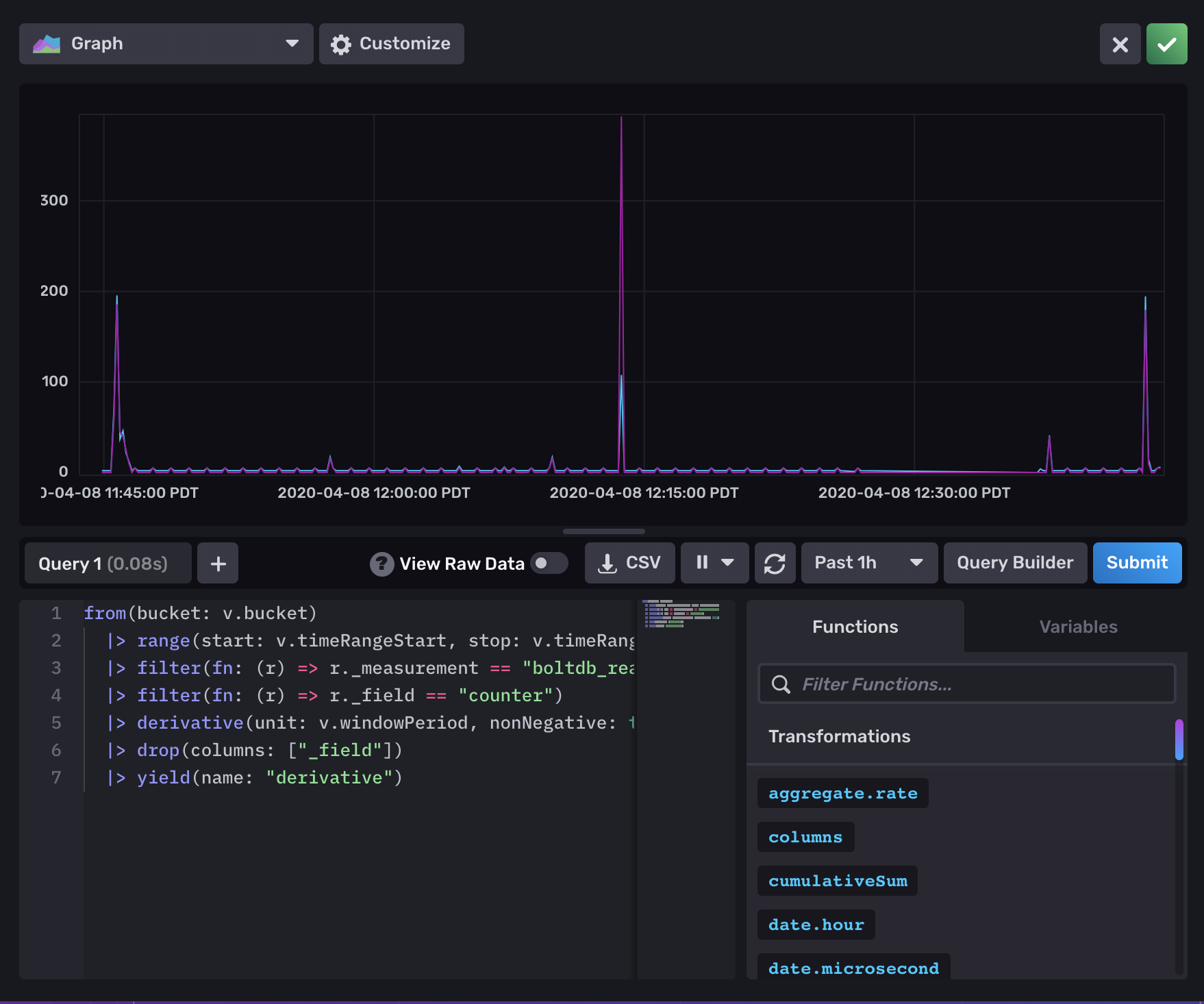Download query results as CSV

click(x=629, y=563)
